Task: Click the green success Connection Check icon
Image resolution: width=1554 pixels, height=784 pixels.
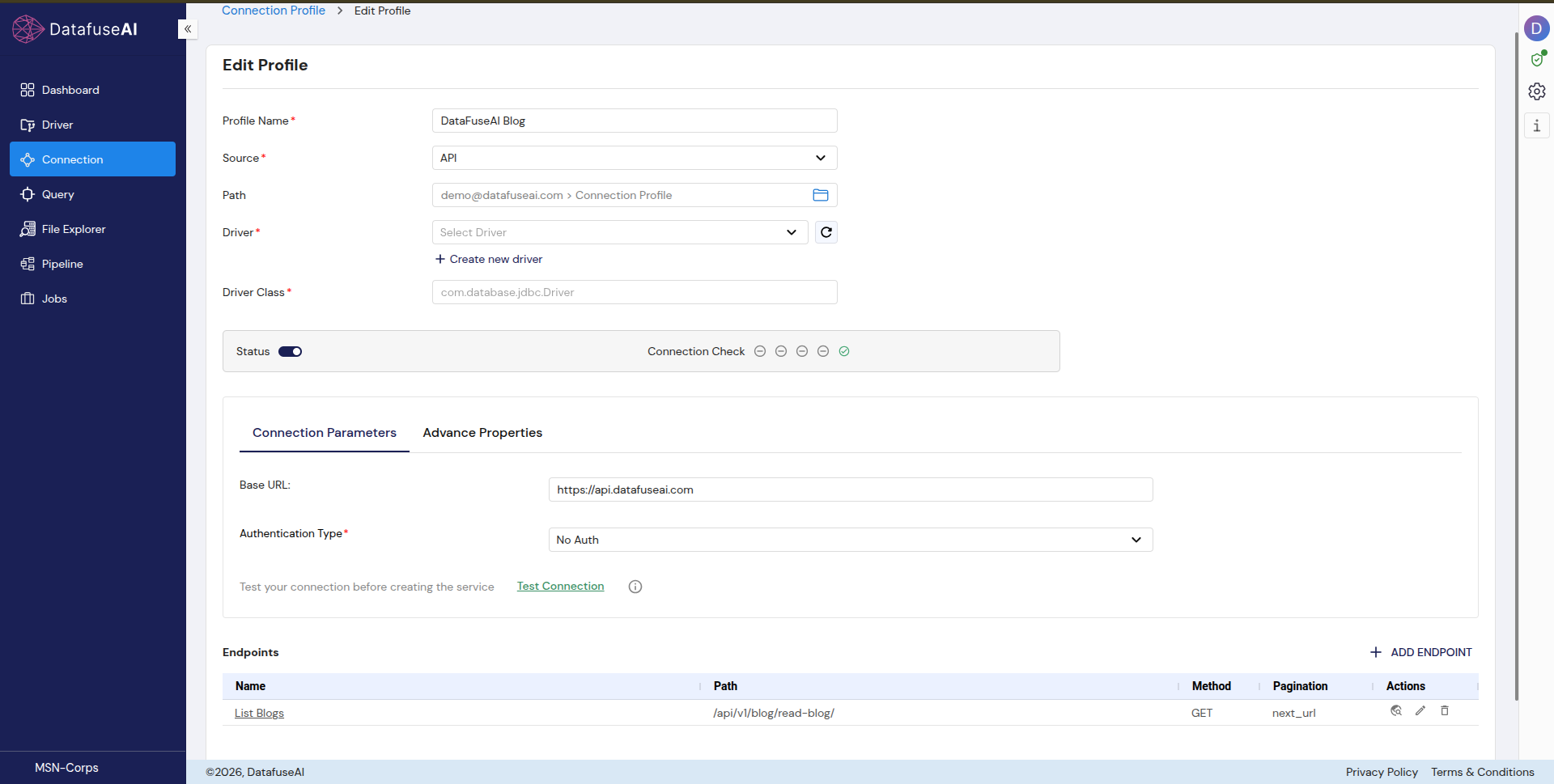Action: pyautogui.click(x=844, y=351)
